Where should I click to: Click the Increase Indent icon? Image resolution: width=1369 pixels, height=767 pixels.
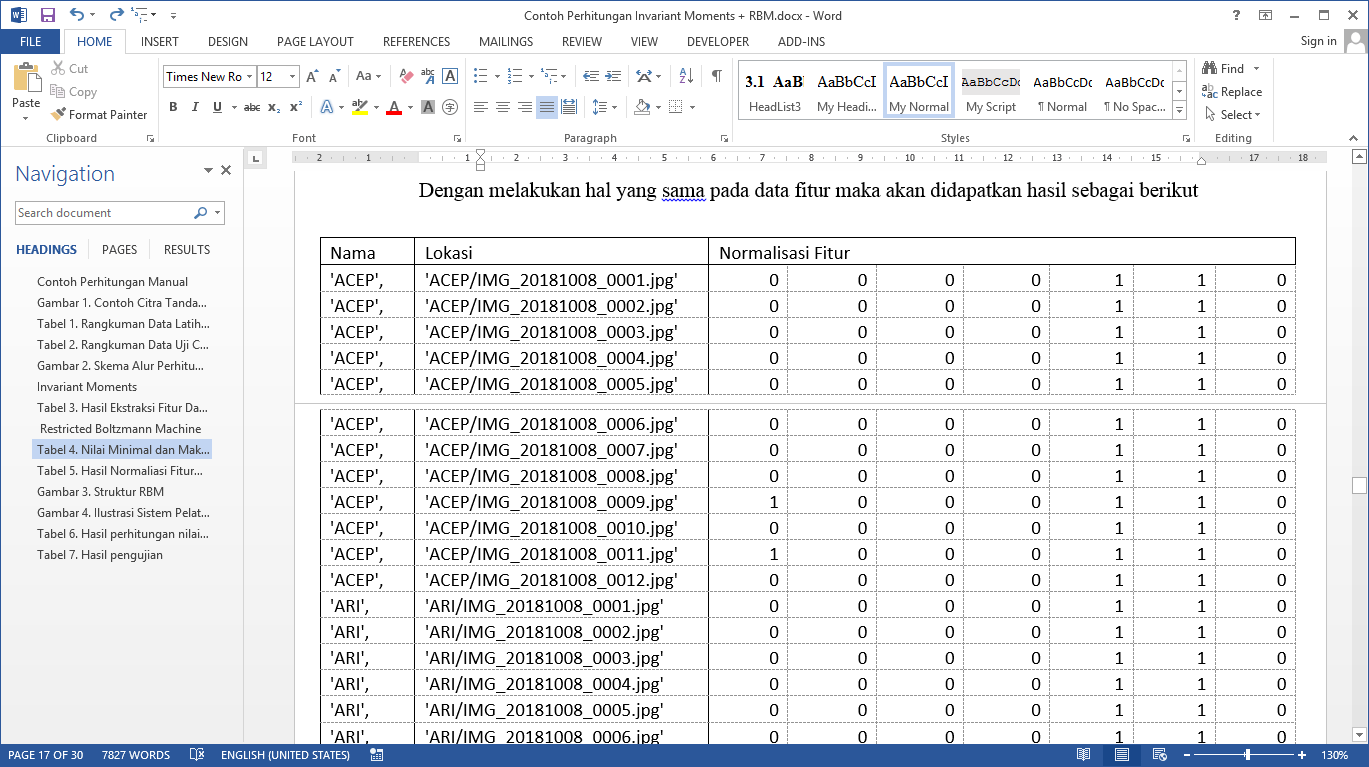[x=612, y=76]
